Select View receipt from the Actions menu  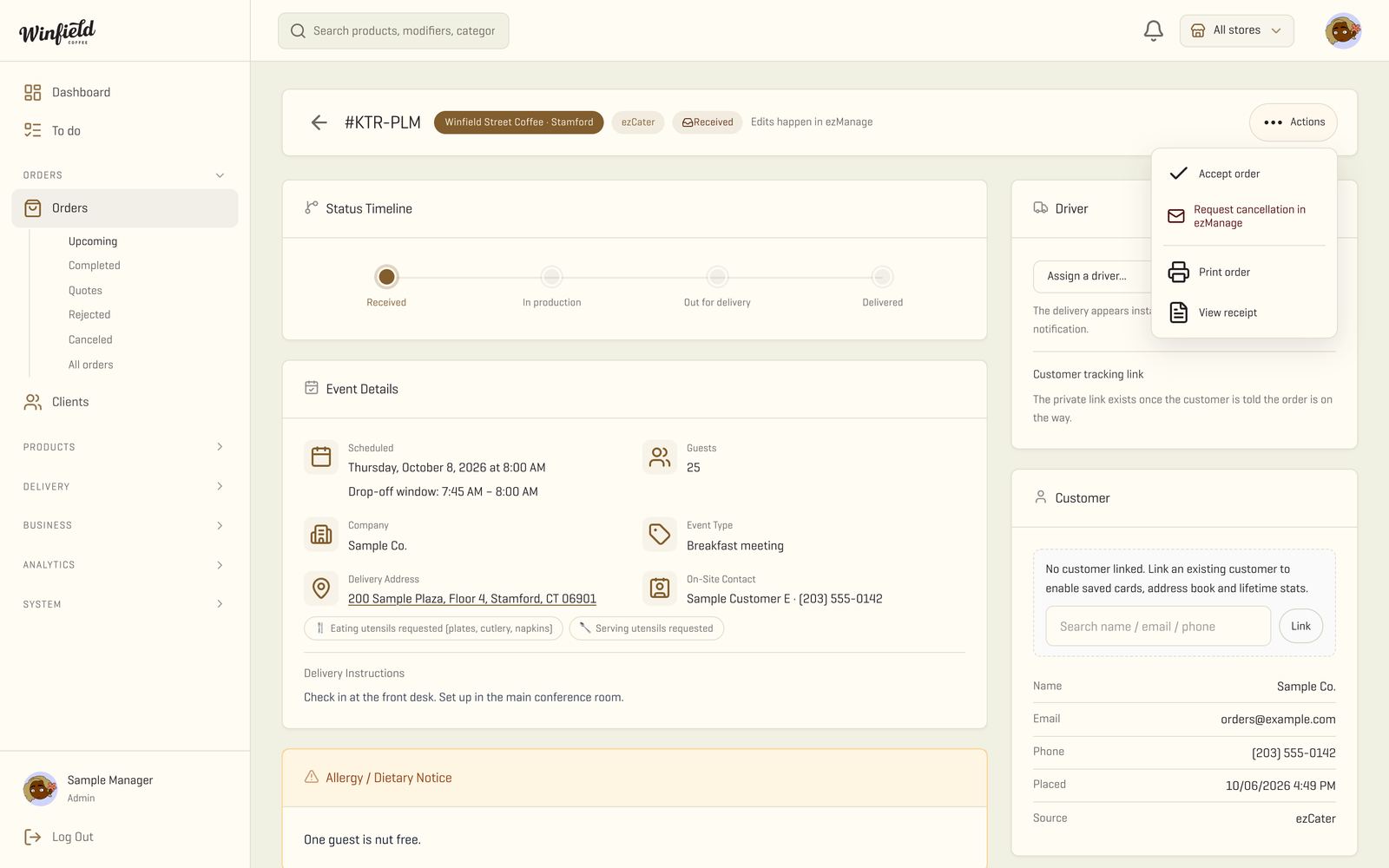pos(1244,312)
